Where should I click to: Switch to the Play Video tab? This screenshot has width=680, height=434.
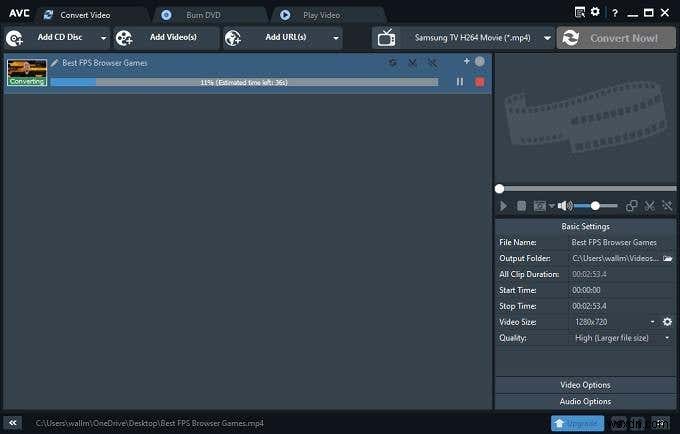[321, 15]
